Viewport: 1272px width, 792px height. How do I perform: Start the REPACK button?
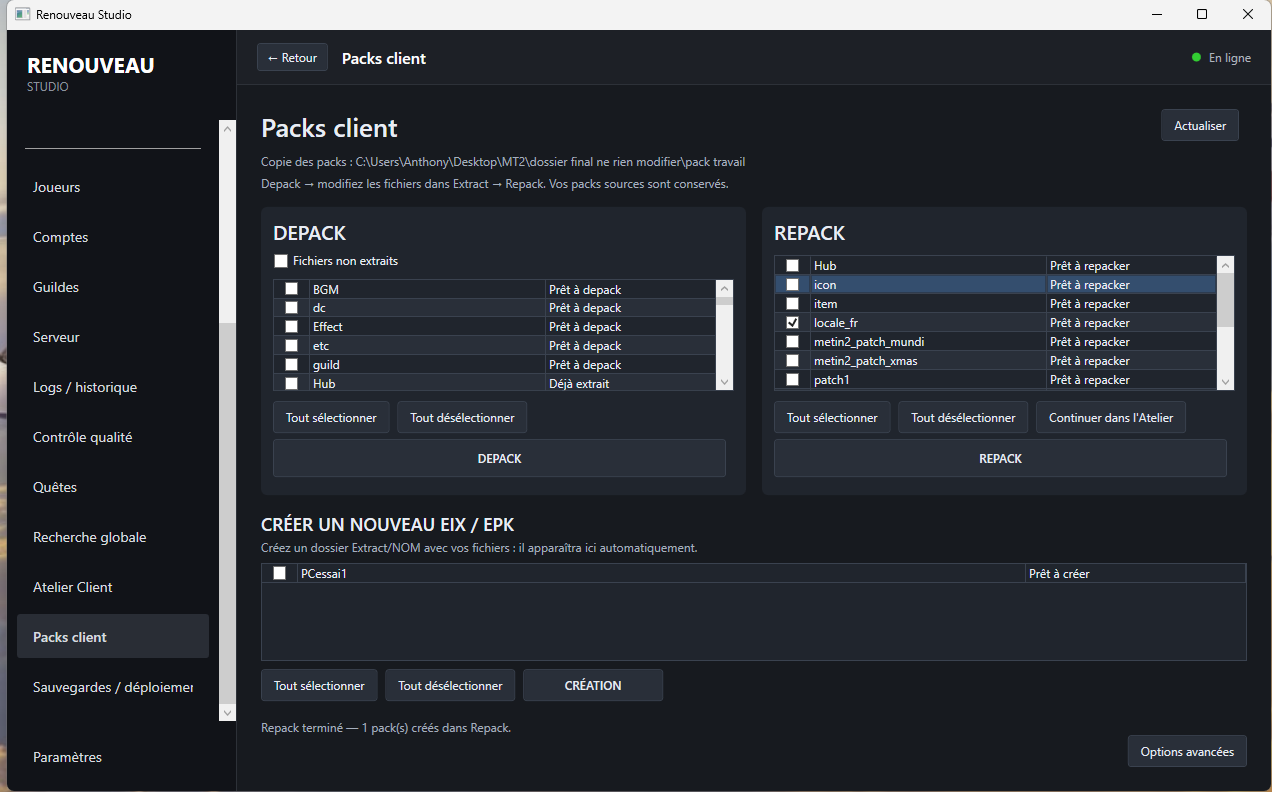tap(1000, 458)
